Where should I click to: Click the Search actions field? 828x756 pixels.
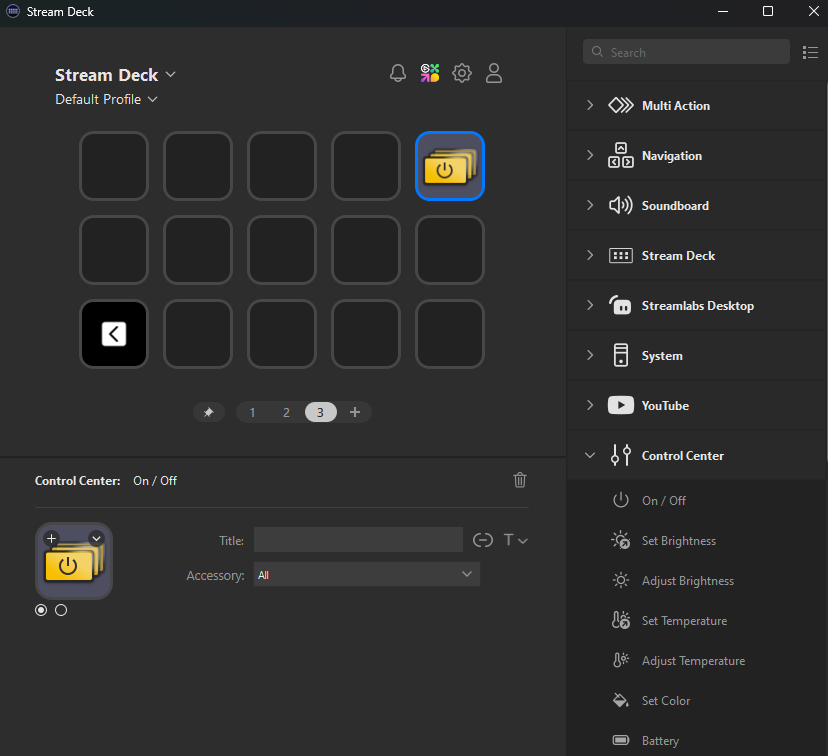coord(686,52)
